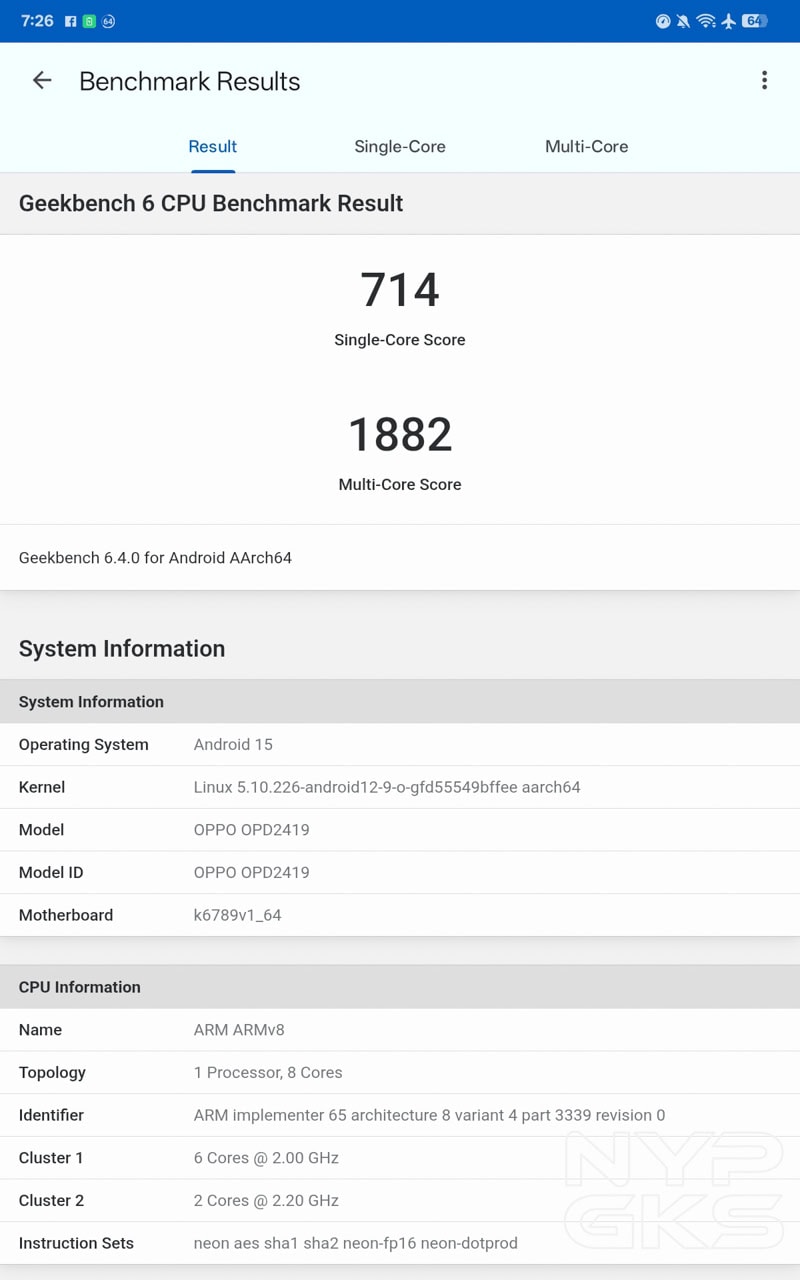Tap the muted bell icon in status bar
This screenshot has width=800, height=1280.
[683, 21]
